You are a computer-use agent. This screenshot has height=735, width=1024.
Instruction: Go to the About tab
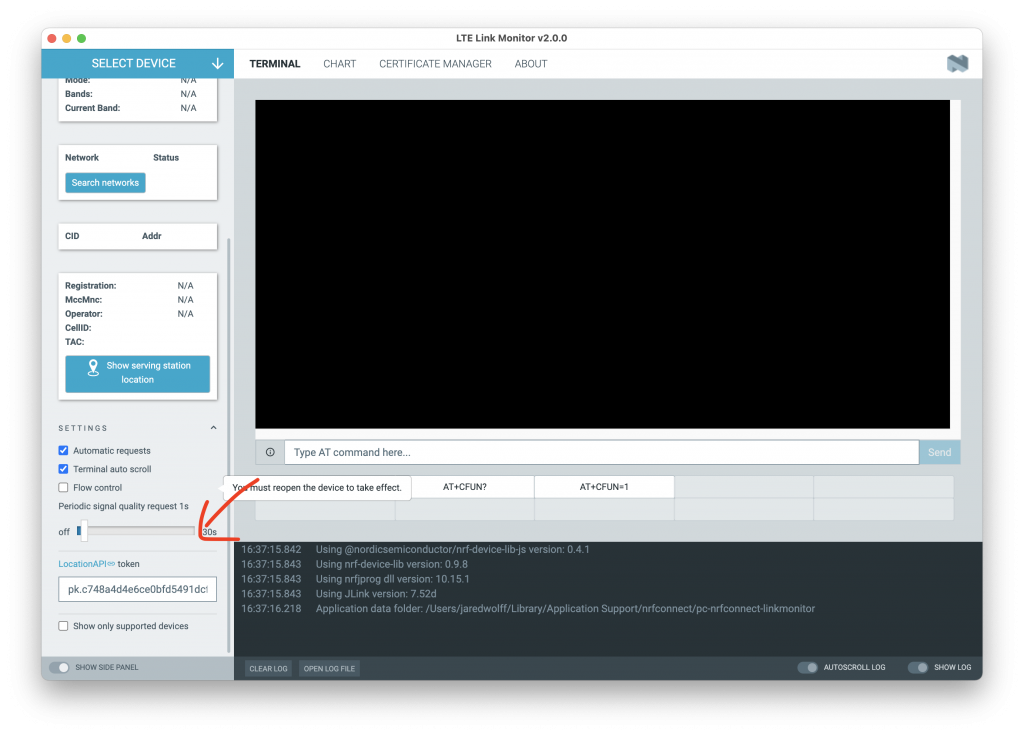tap(531, 64)
